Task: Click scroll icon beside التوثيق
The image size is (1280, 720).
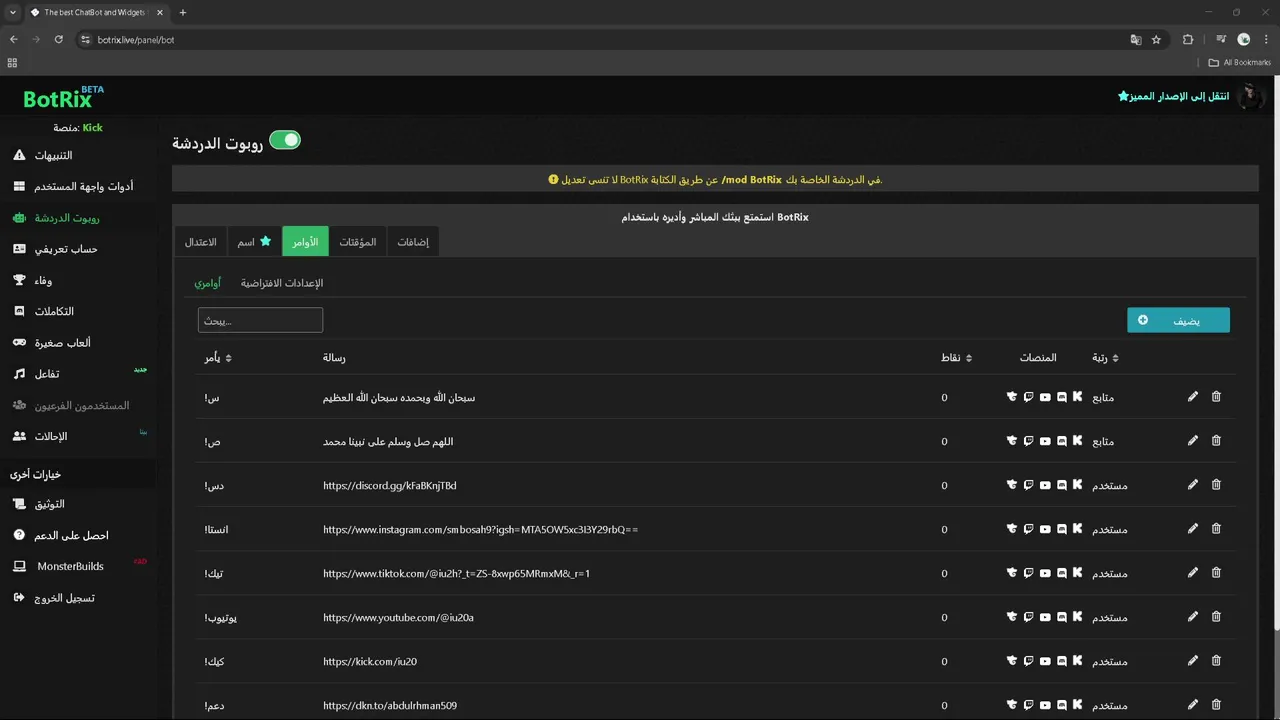Action: tap(19, 504)
